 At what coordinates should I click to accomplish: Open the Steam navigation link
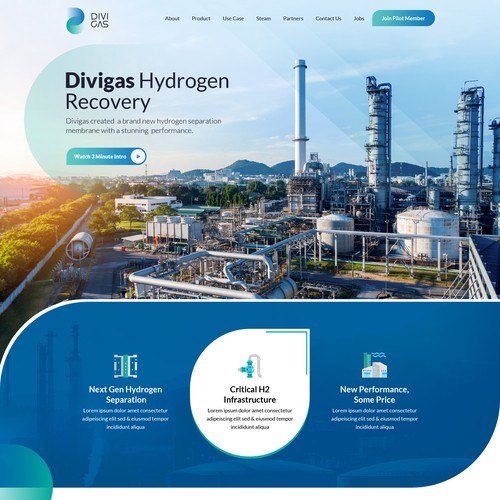tap(263, 18)
